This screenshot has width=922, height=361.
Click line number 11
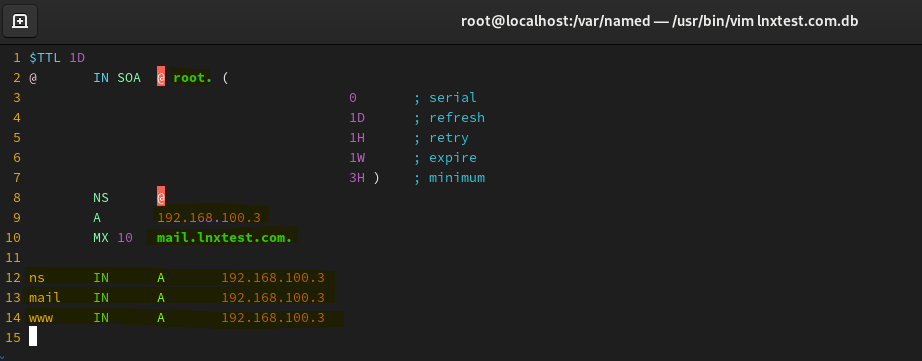pos(13,258)
